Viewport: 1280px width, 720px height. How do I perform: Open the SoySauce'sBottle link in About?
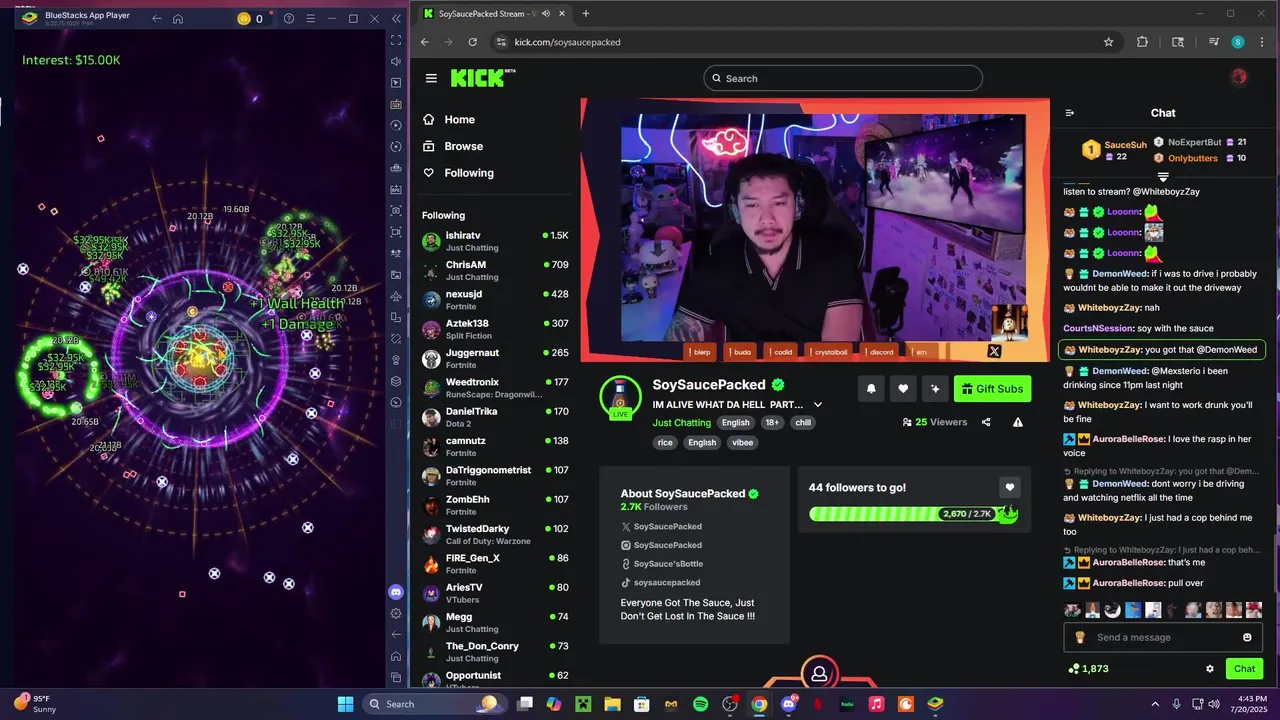[x=668, y=564]
